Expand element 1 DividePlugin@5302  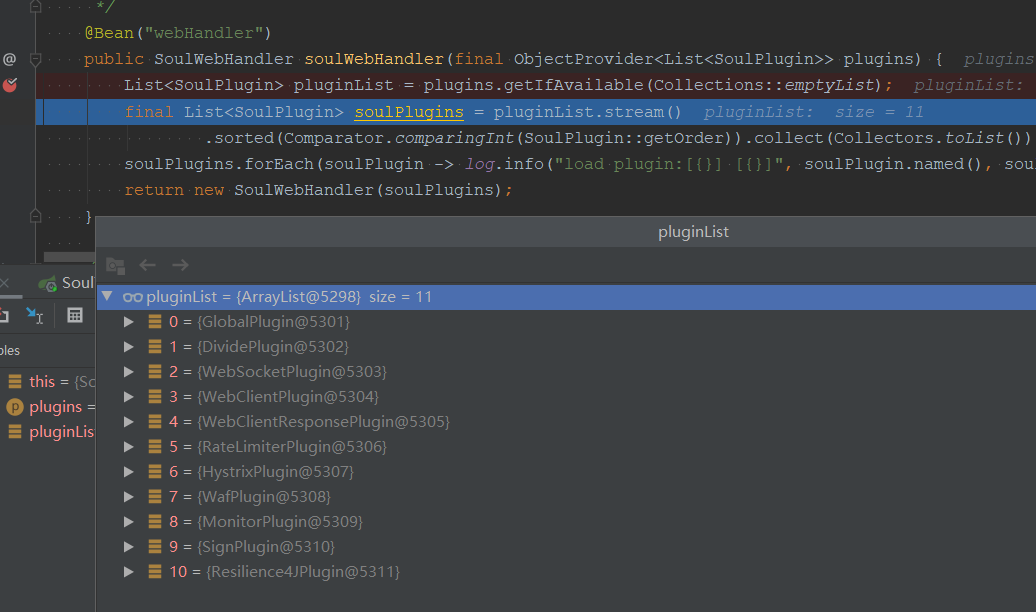tap(129, 347)
